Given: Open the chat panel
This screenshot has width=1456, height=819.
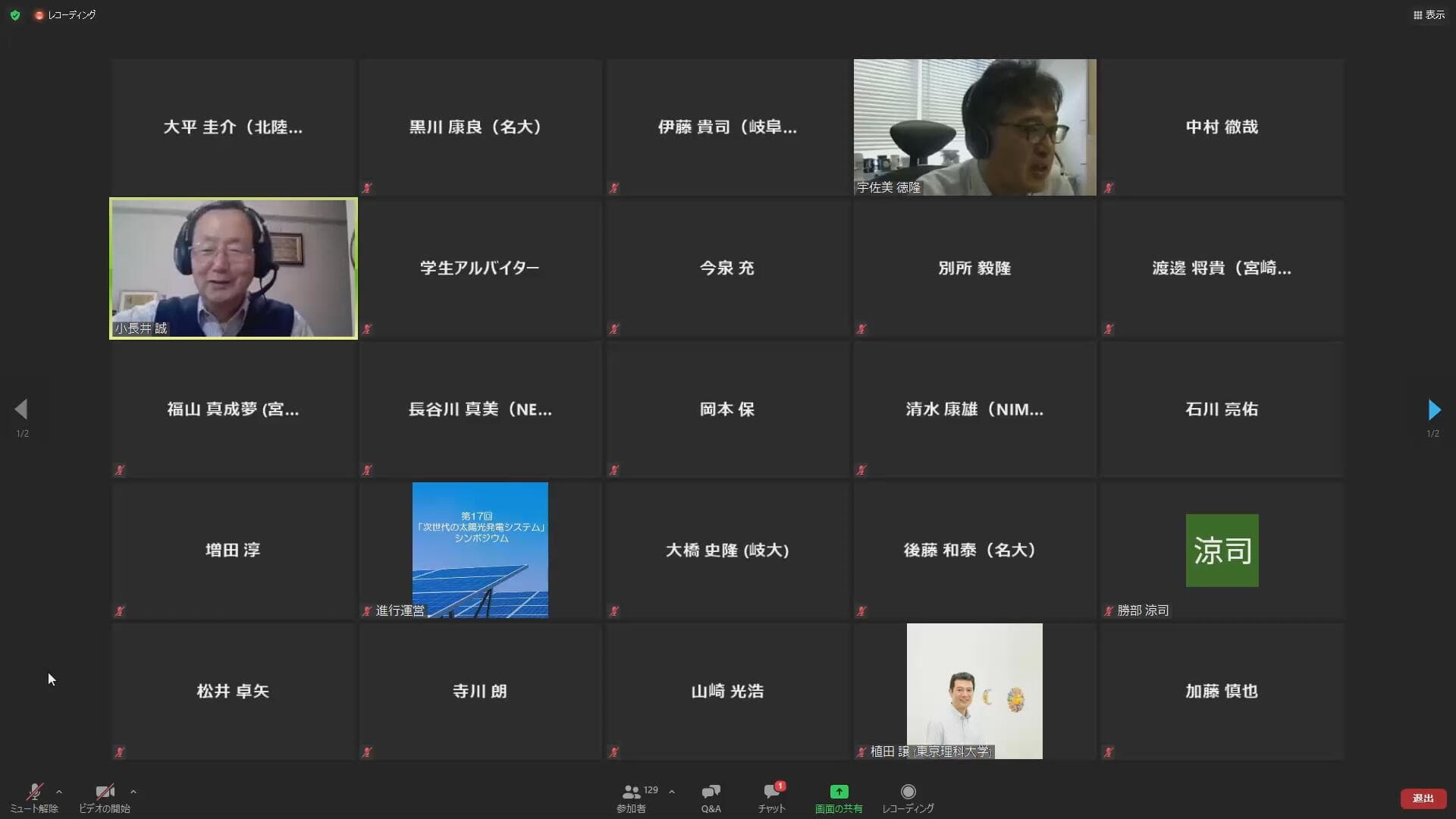Looking at the screenshot, I should point(771,792).
